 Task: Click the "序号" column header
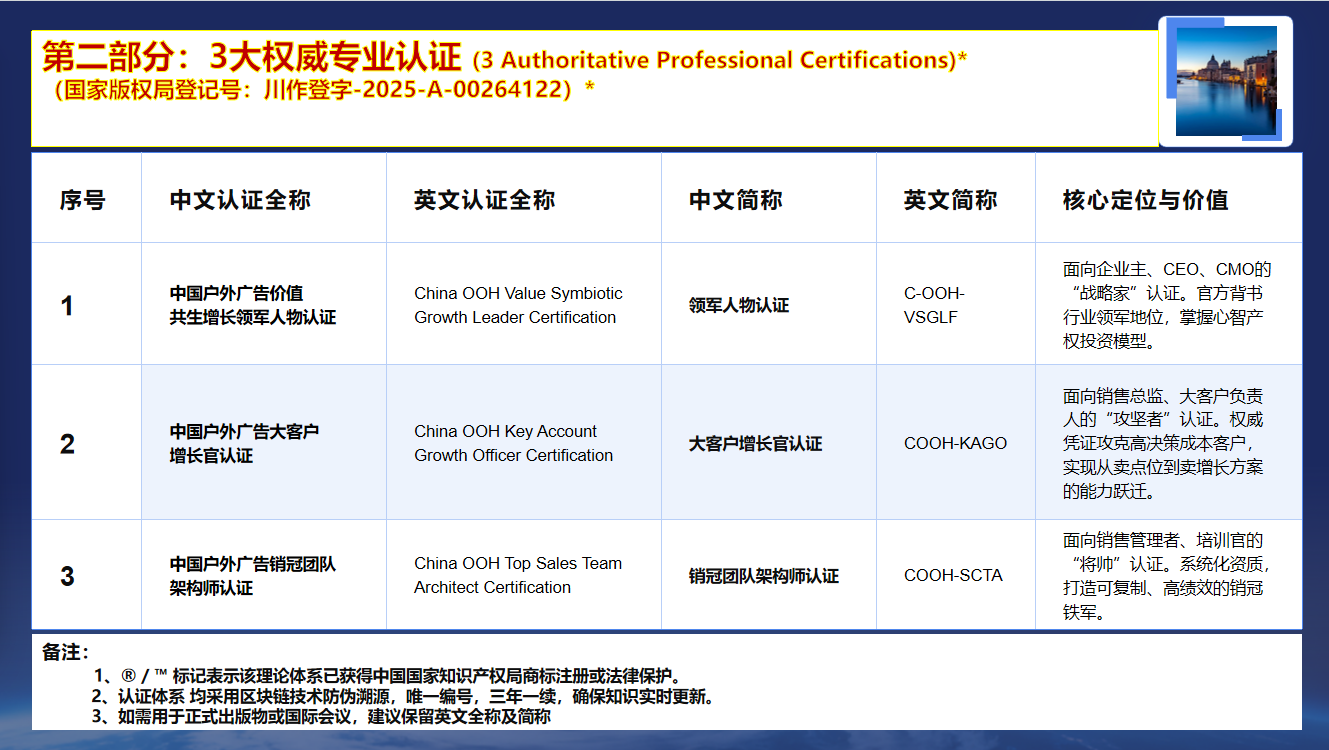pyautogui.click(x=82, y=200)
